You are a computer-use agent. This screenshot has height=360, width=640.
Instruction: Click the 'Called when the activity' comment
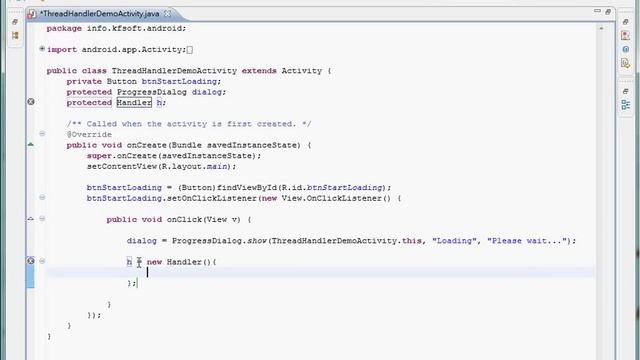(189, 124)
